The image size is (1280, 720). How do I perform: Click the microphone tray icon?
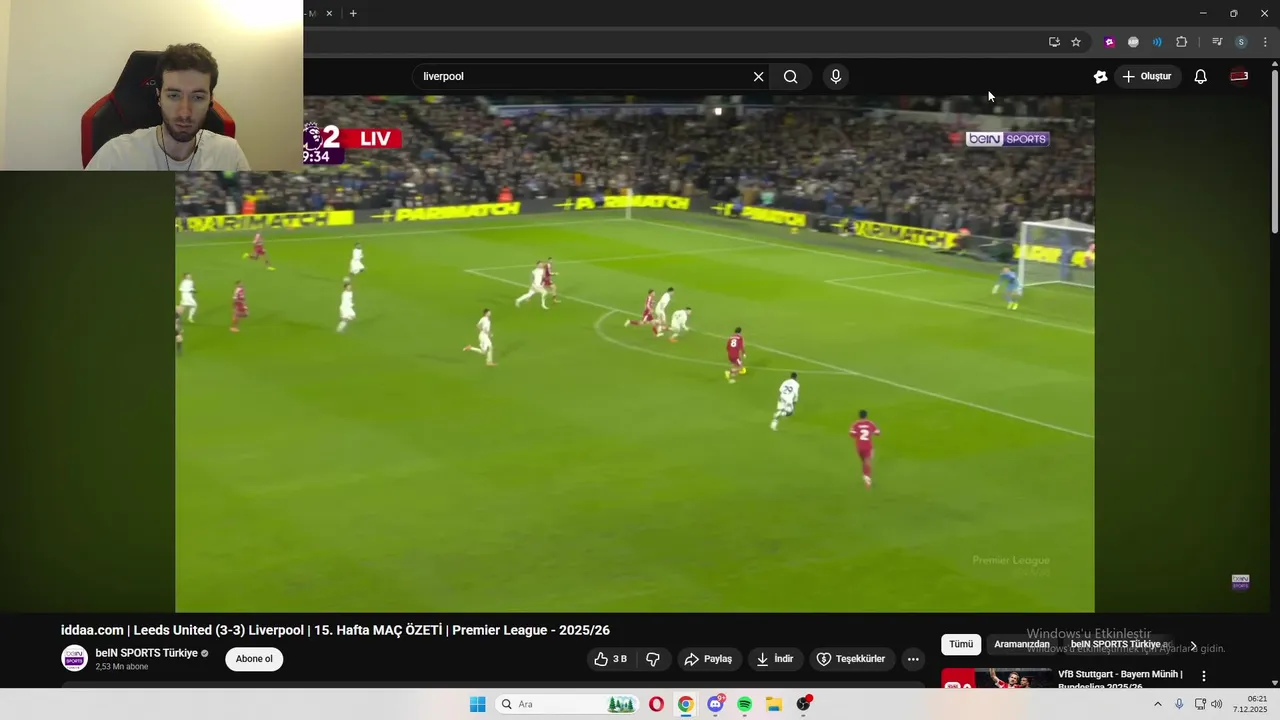click(1179, 704)
